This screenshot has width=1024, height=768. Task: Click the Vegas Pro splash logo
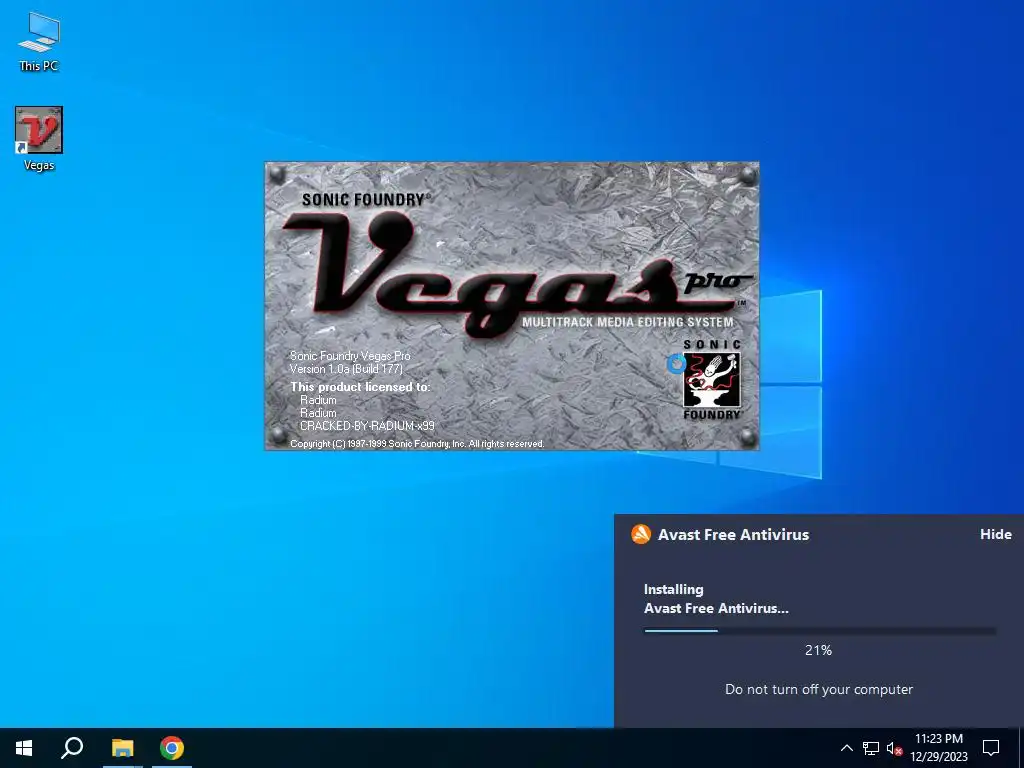(516, 274)
